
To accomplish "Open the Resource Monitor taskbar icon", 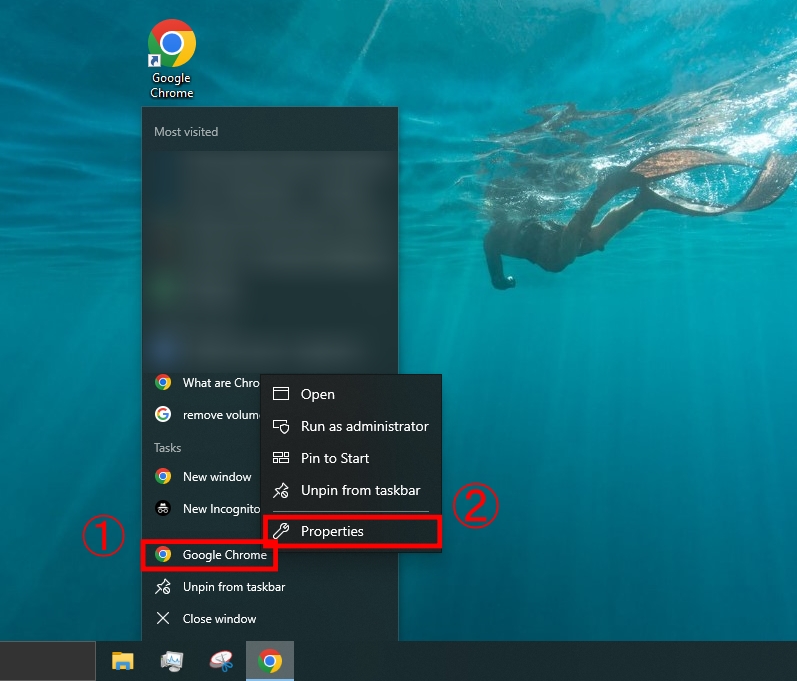I will point(172,661).
